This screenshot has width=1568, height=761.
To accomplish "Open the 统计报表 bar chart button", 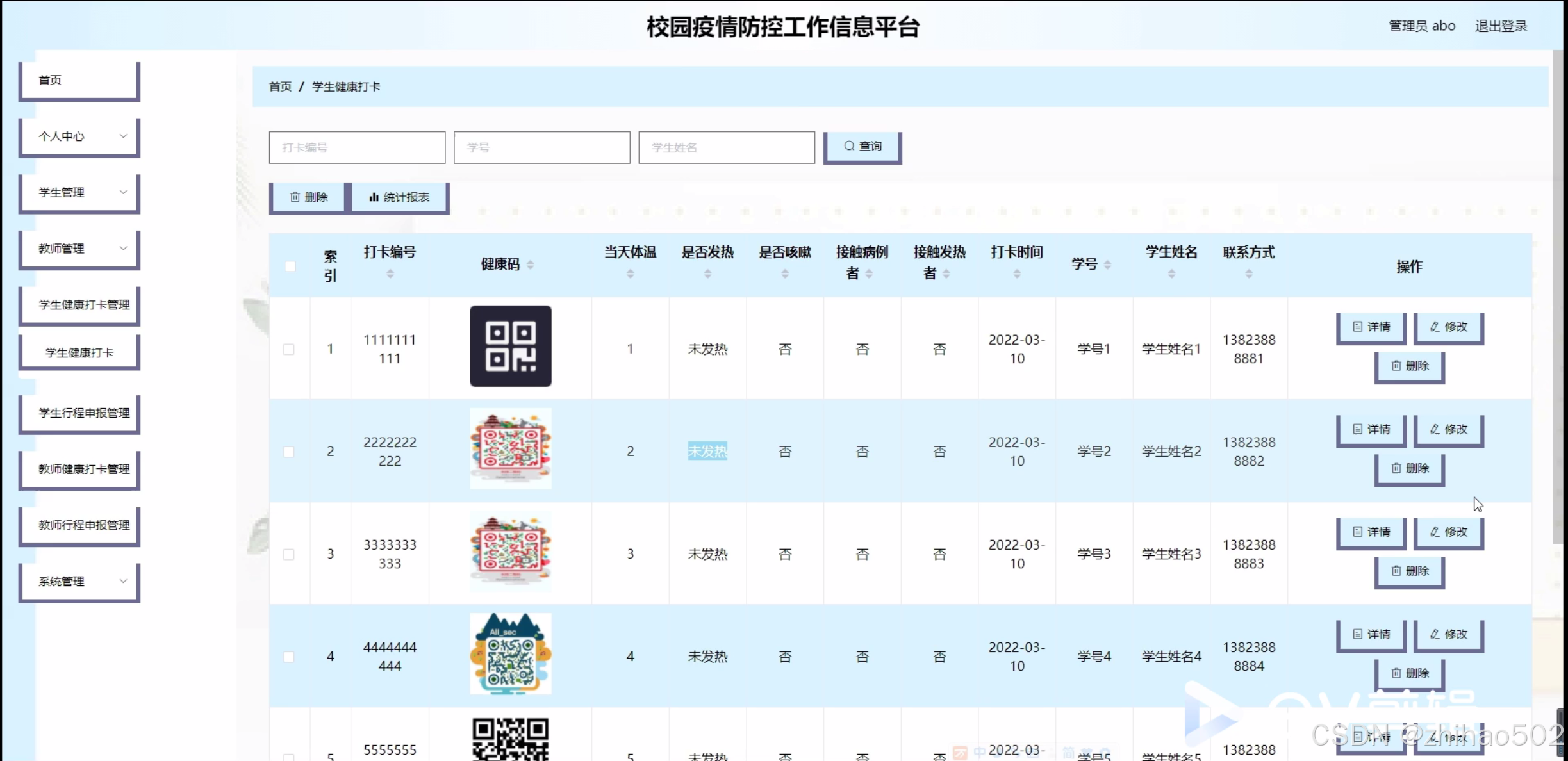I will [x=399, y=197].
